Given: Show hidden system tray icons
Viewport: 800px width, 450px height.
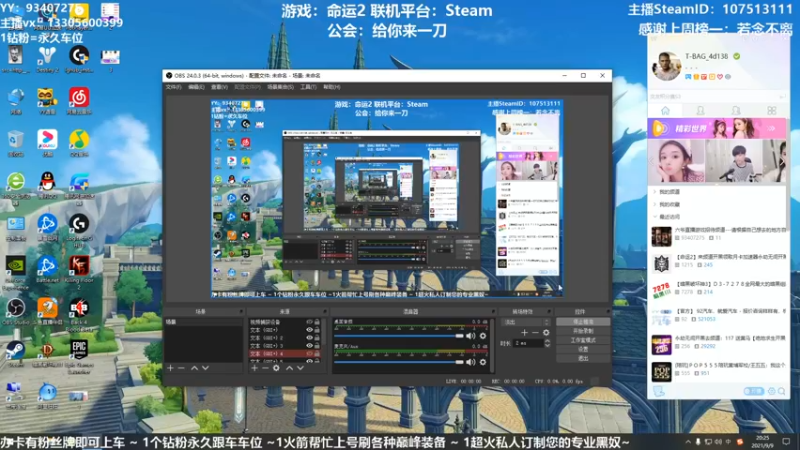Looking at the screenshot, I should coord(688,442).
